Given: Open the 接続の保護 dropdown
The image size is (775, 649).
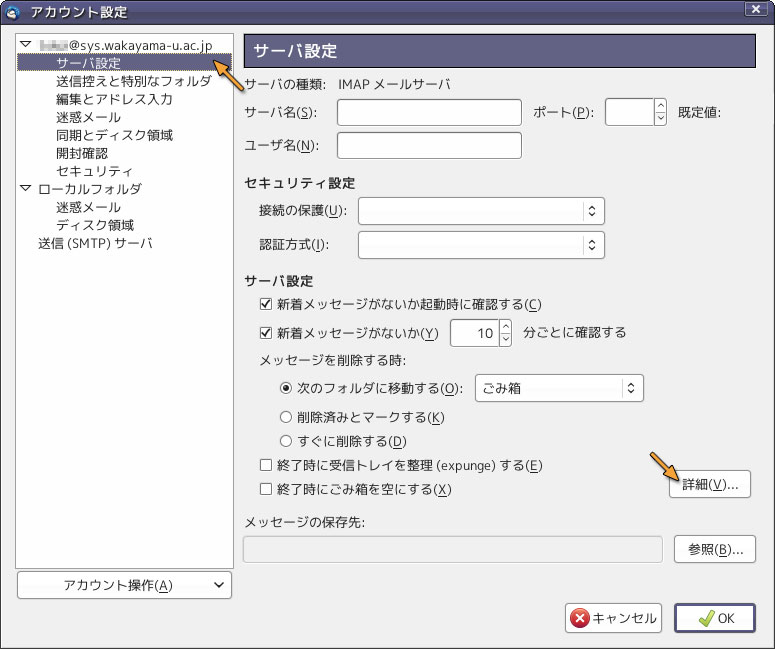Looking at the screenshot, I should (x=481, y=211).
